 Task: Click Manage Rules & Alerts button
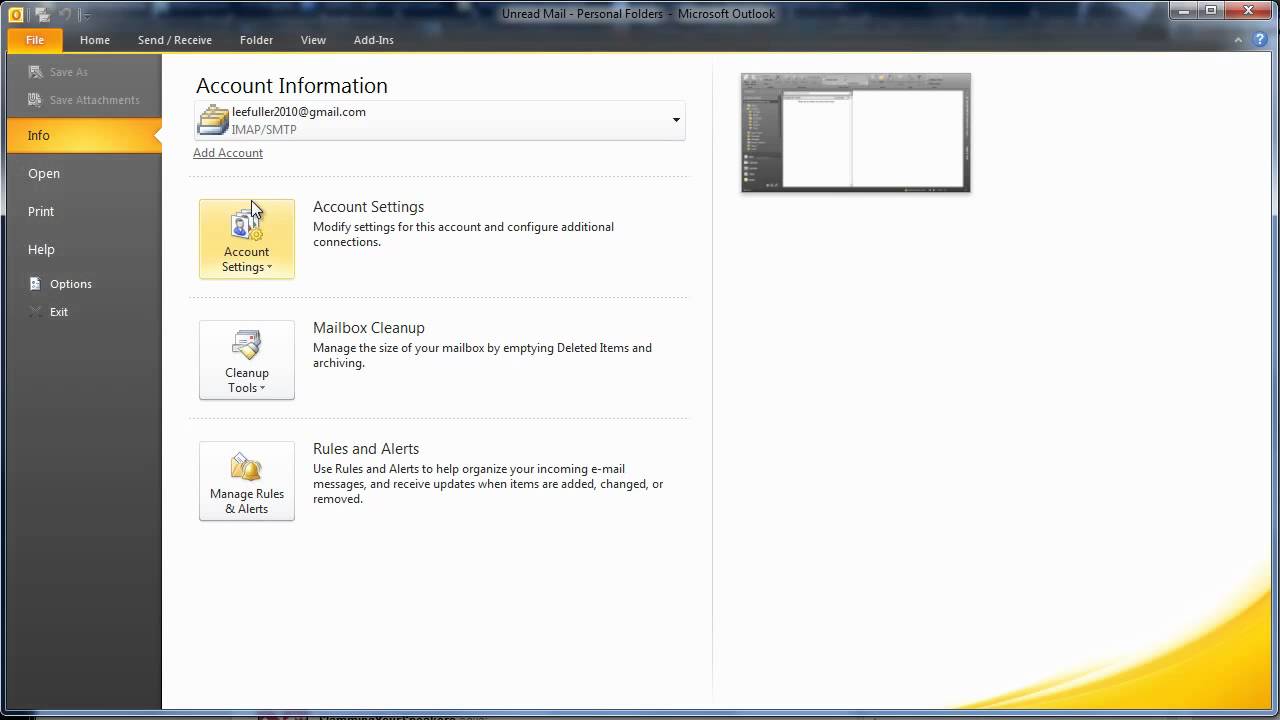coord(247,481)
